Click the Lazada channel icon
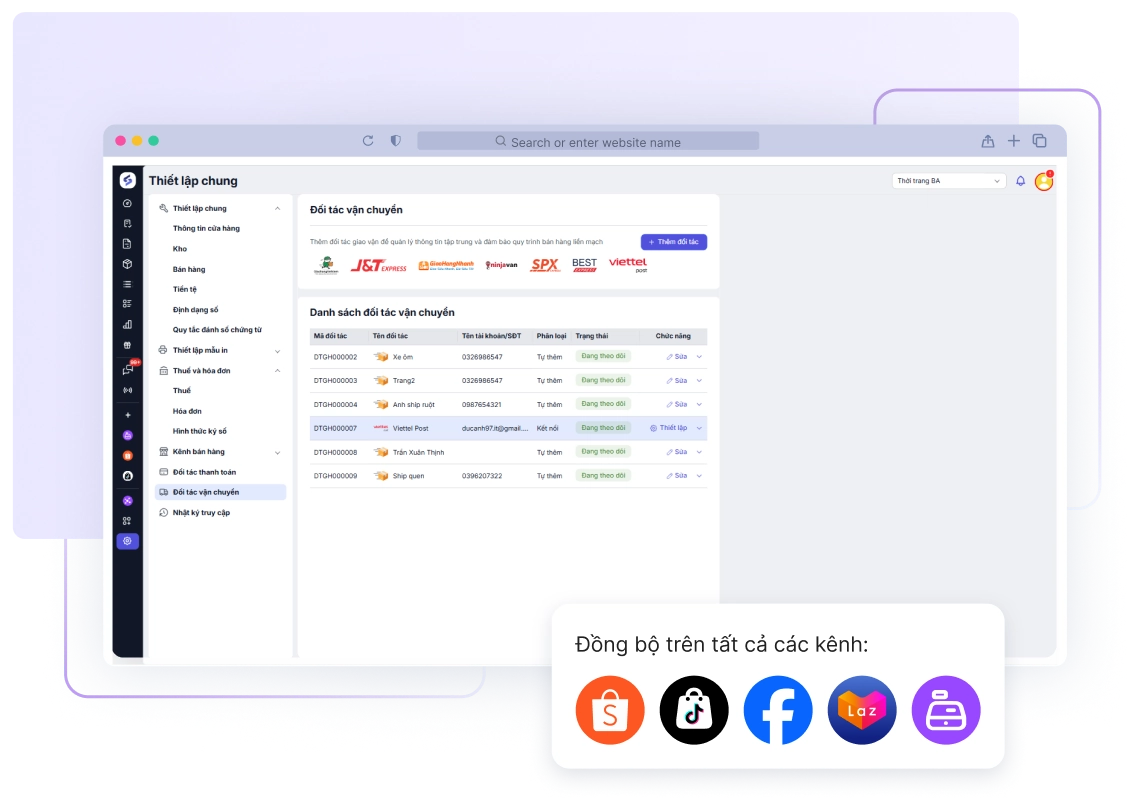1127x799 pixels. click(862, 710)
